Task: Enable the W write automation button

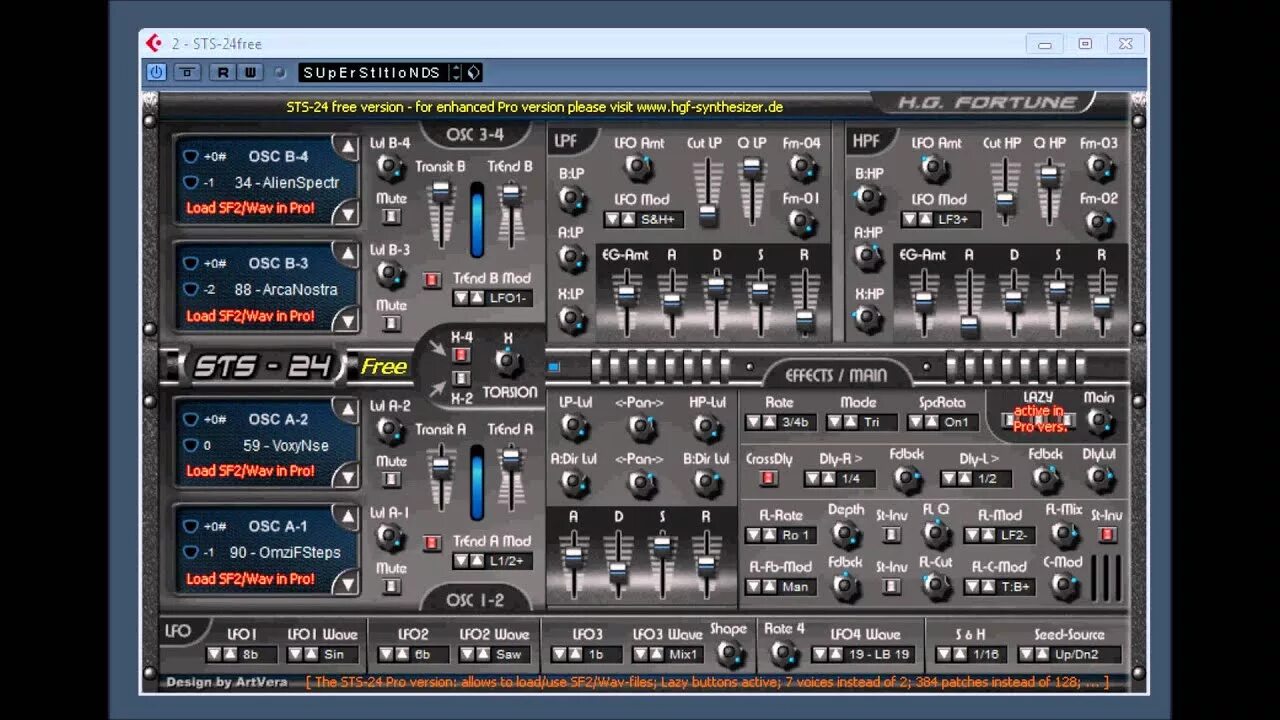Action: [x=250, y=72]
